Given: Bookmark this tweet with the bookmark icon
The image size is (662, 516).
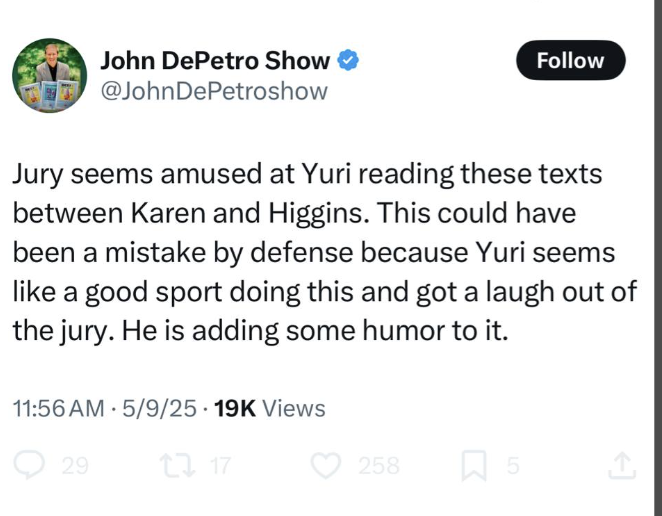Looking at the screenshot, I should pos(476,464).
